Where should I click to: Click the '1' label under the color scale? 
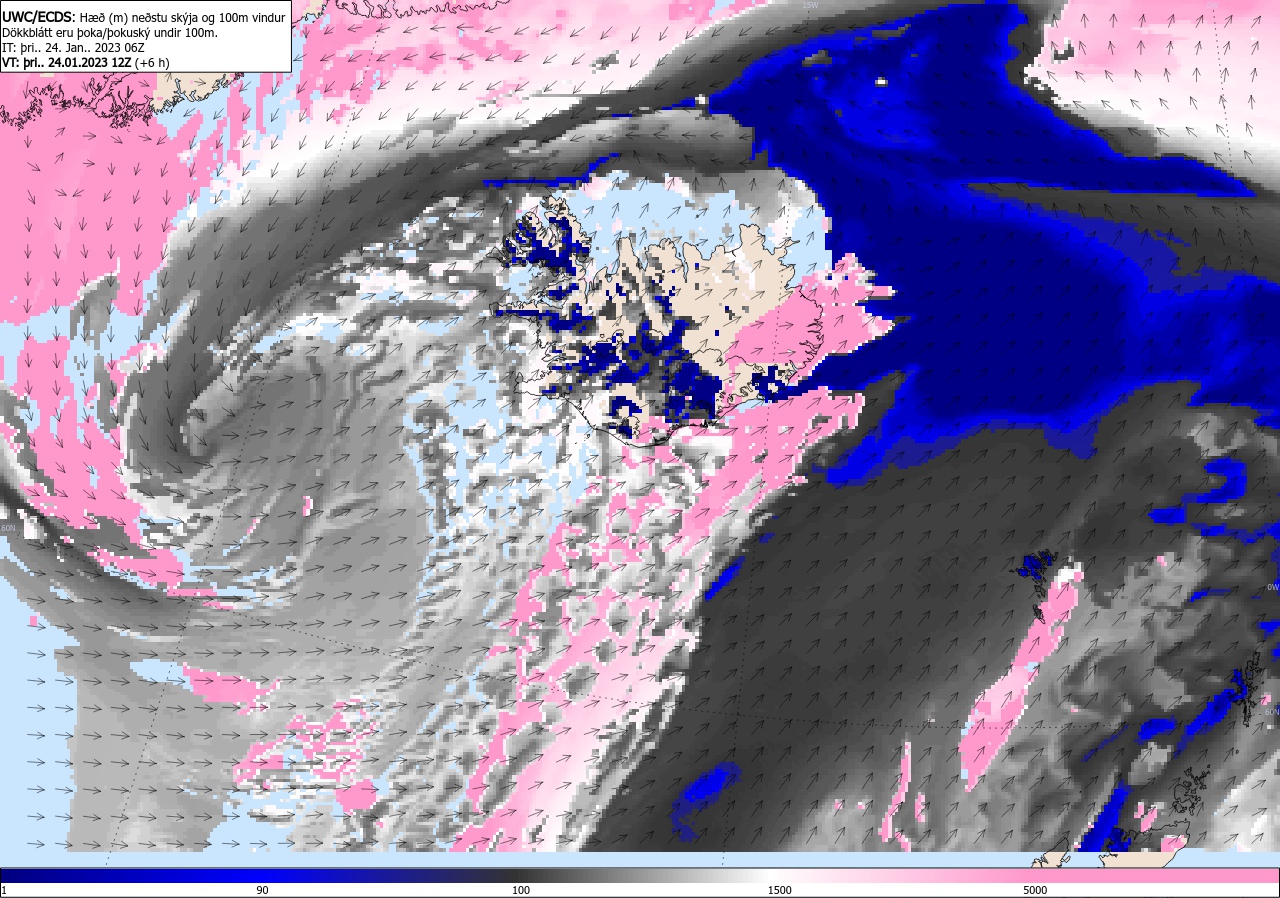click(x=4, y=890)
